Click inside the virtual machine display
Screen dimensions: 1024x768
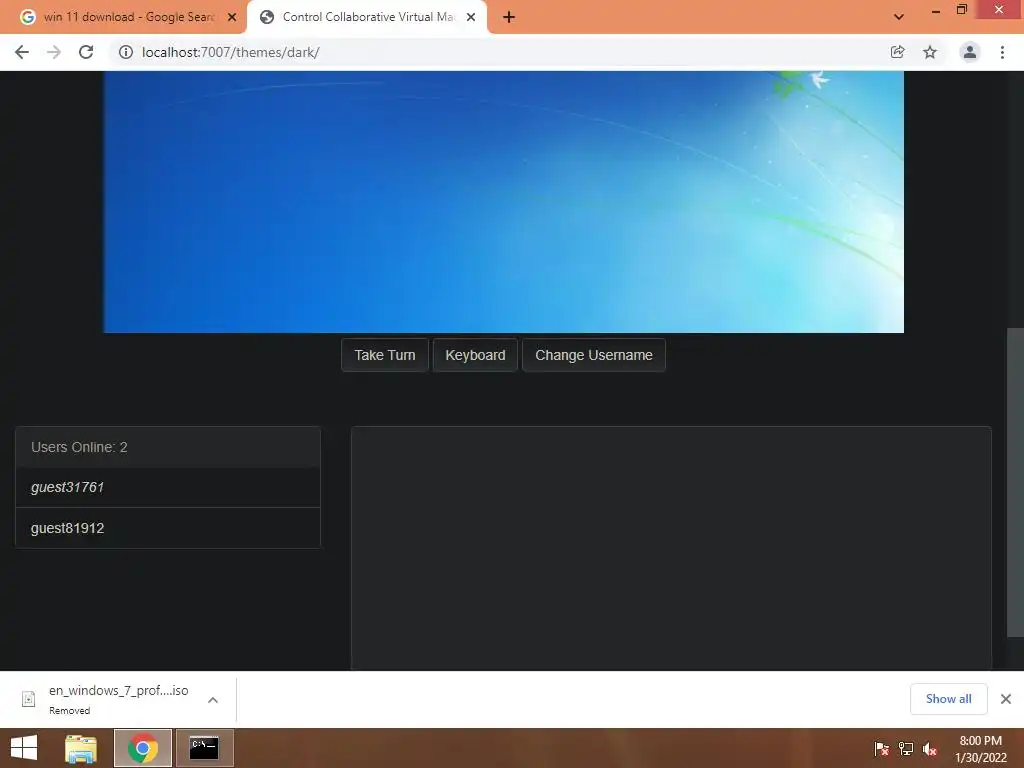(x=504, y=202)
